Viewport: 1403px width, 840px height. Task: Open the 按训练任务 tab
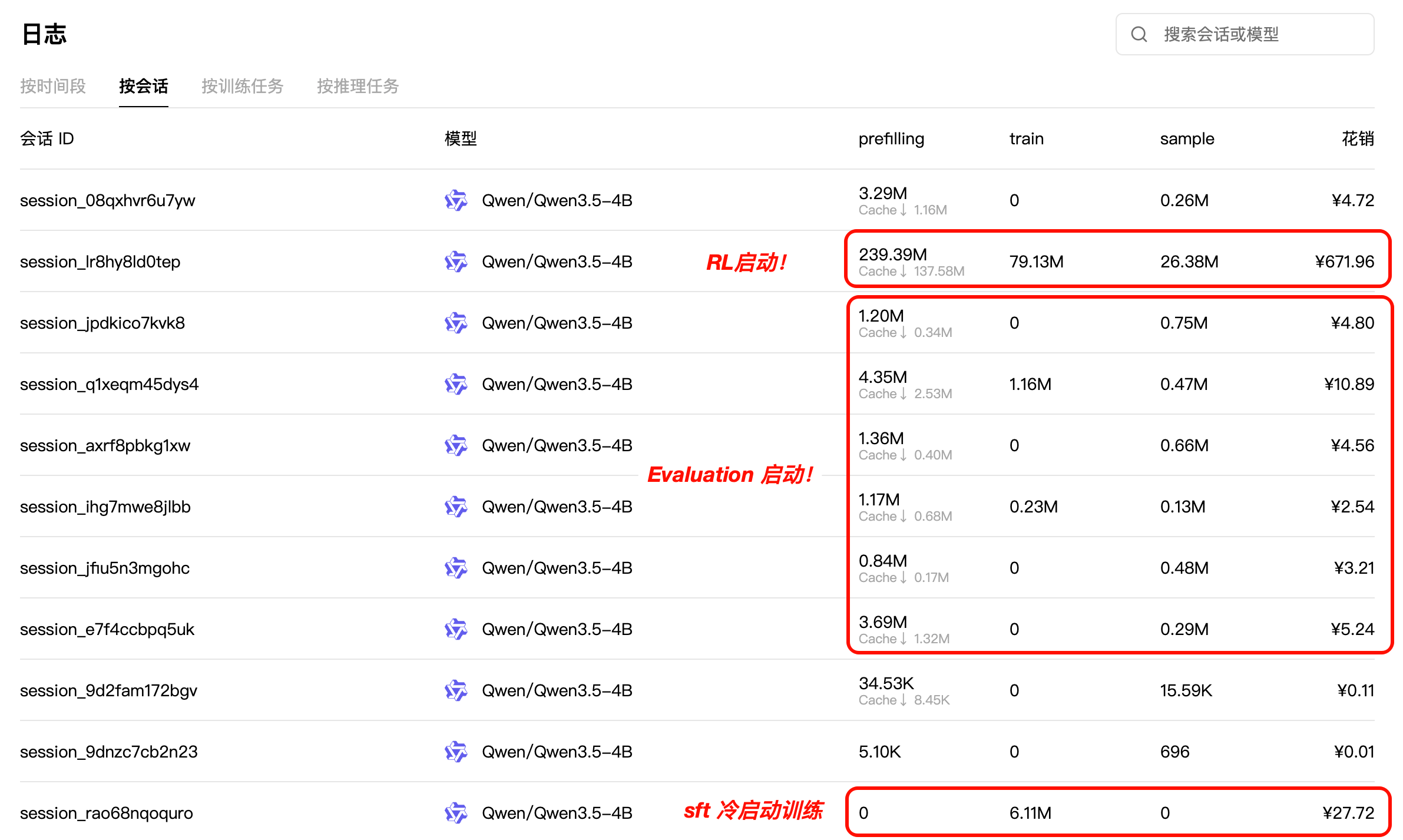coord(242,86)
